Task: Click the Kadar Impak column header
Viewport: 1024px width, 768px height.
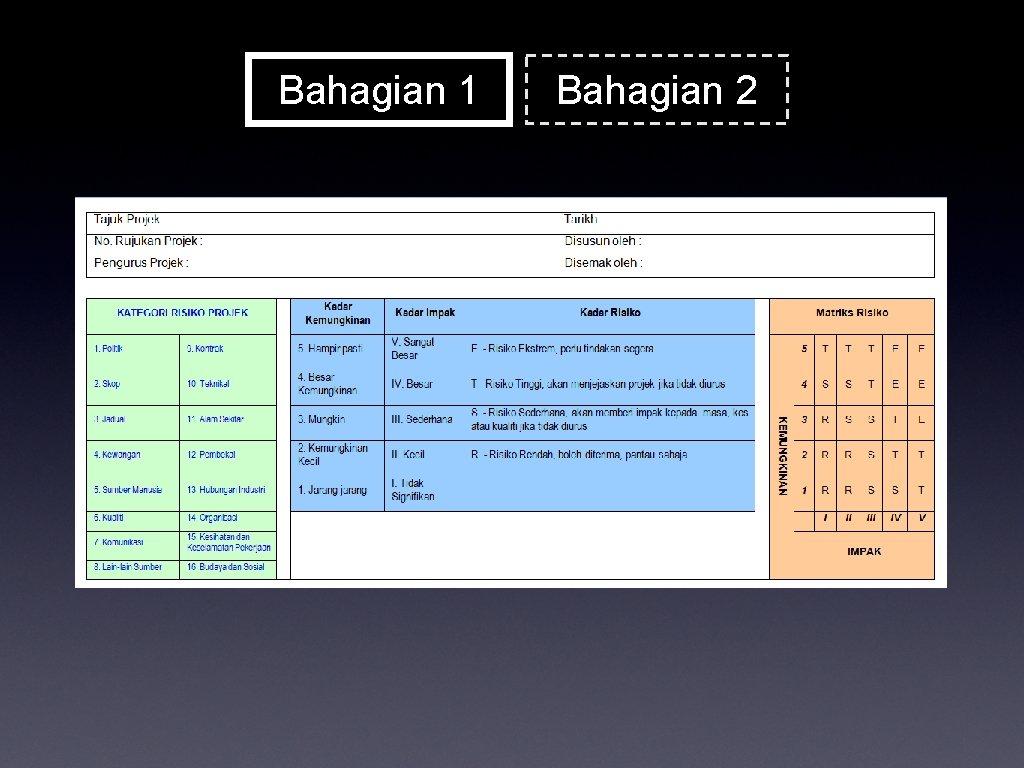Action: point(425,313)
